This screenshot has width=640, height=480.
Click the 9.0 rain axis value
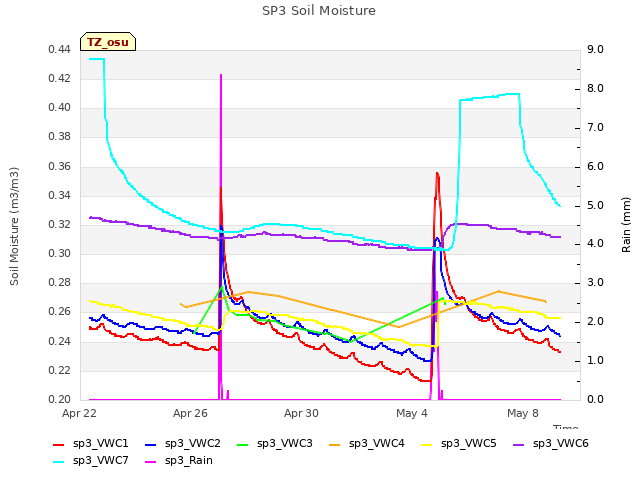(596, 50)
